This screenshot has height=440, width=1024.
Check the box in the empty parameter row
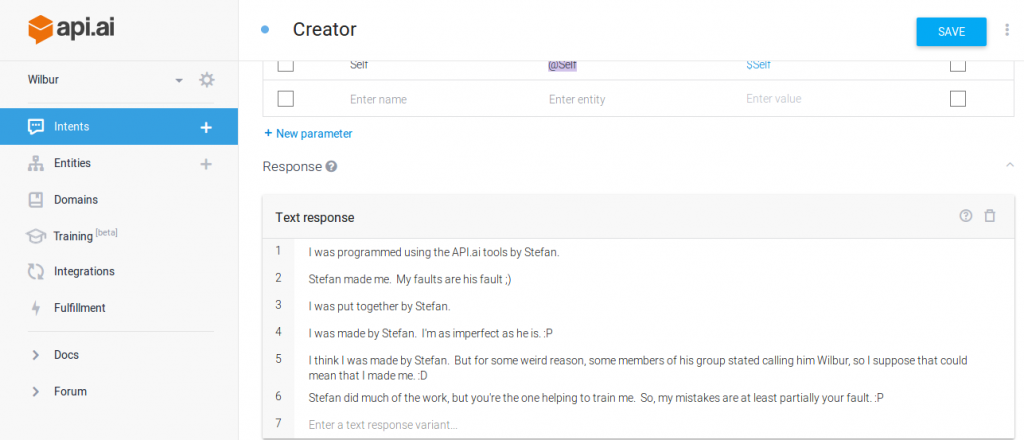click(285, 99)
